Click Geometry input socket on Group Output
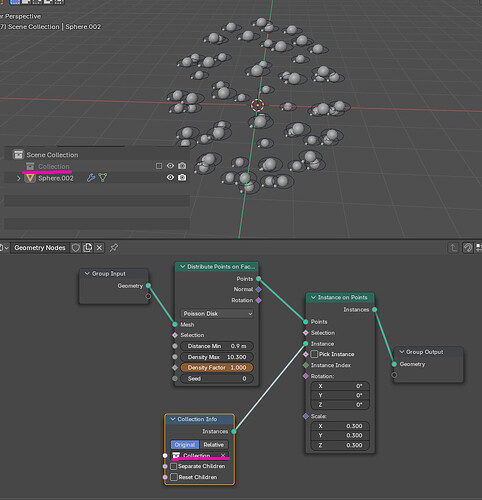 click(x=394, y=364)
